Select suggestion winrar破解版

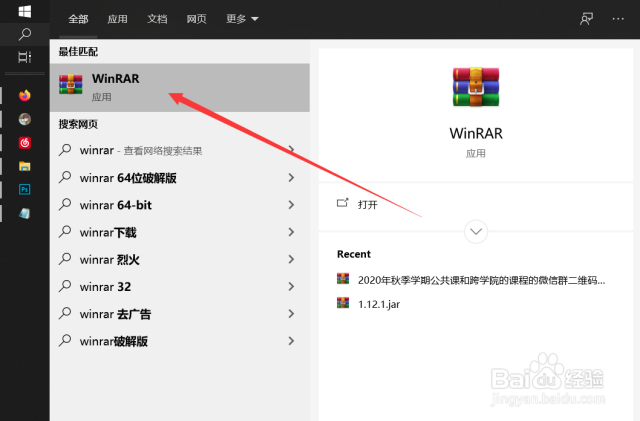click(180, 341)
